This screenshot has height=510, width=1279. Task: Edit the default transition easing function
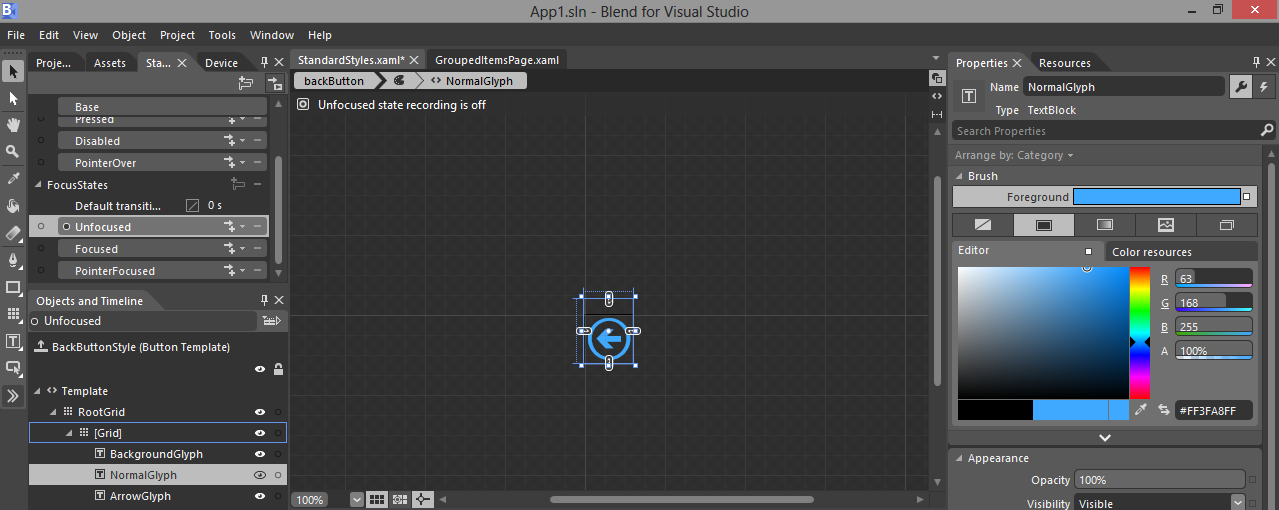[x=193, y=205]
